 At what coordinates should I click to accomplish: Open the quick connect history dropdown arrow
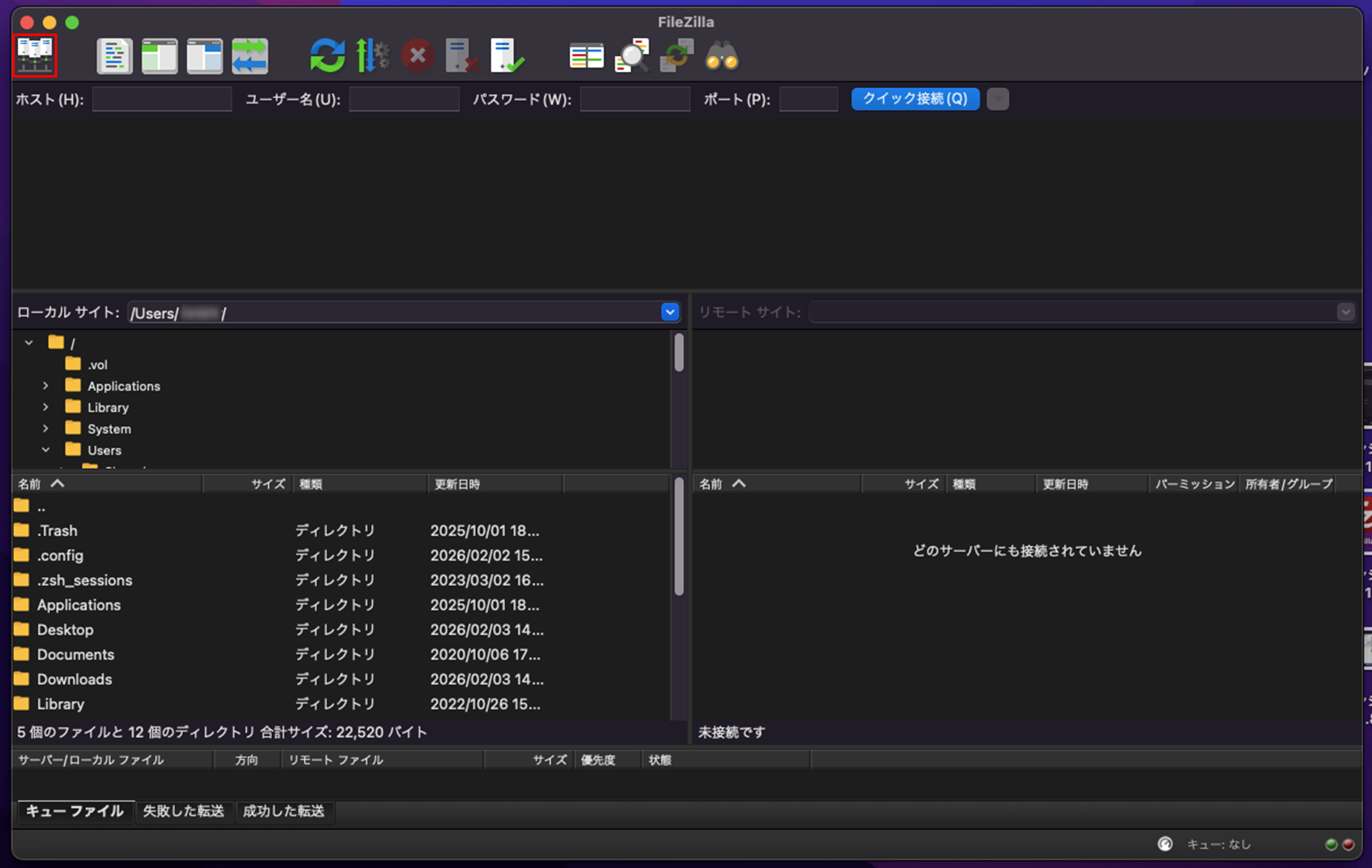coord(998,99)
